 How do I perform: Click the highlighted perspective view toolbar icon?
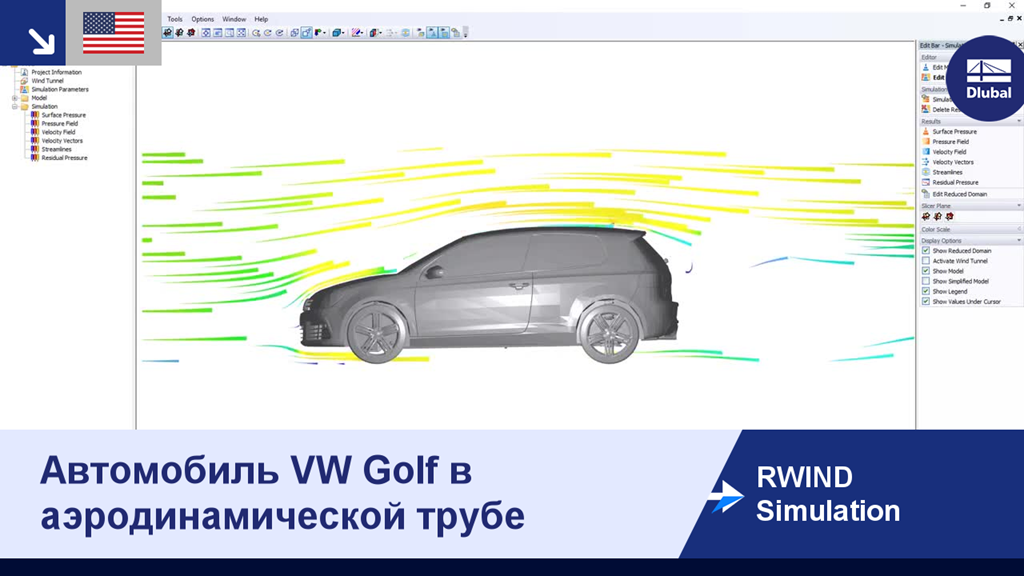(306, 33)
